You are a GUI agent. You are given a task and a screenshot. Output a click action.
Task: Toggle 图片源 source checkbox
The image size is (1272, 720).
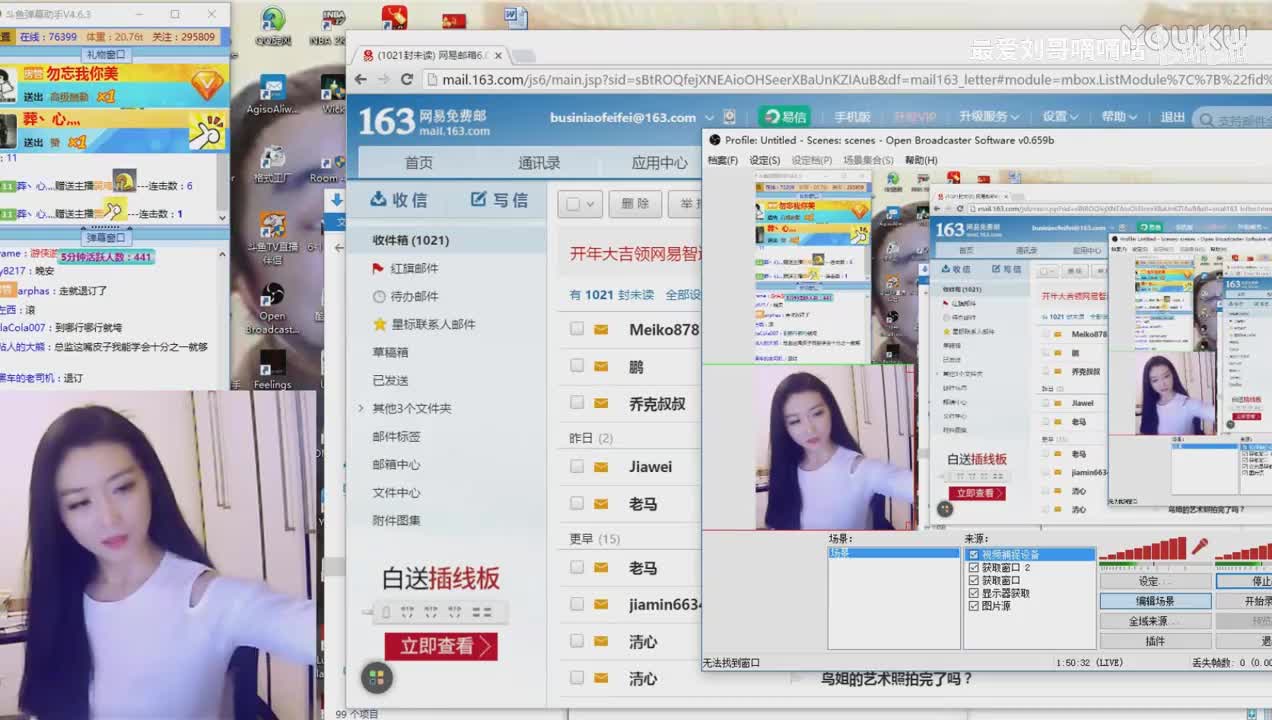(974, 606)
